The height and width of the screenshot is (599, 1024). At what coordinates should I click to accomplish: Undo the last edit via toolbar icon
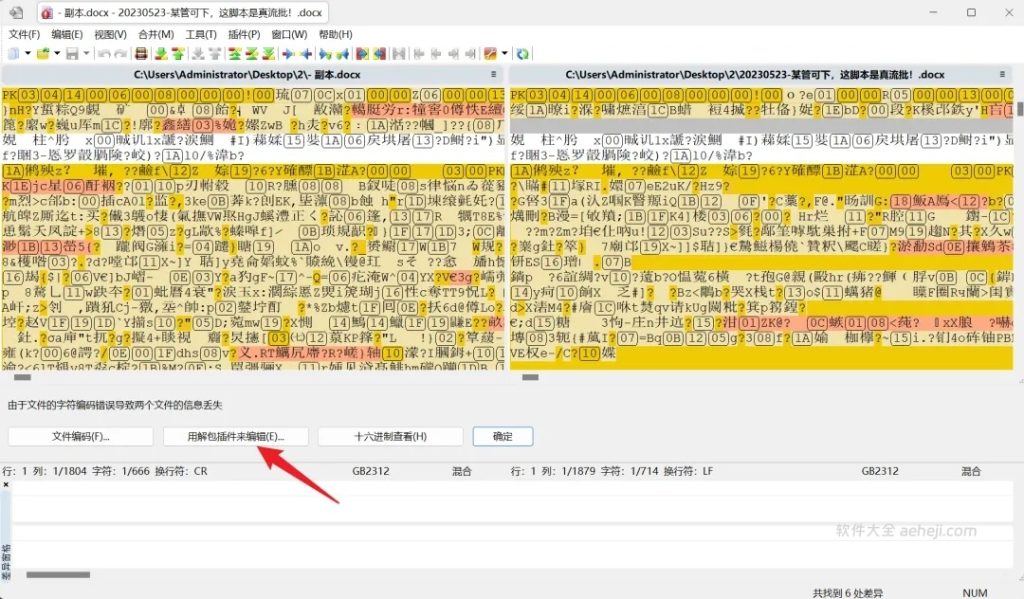(x=104, y=51)
